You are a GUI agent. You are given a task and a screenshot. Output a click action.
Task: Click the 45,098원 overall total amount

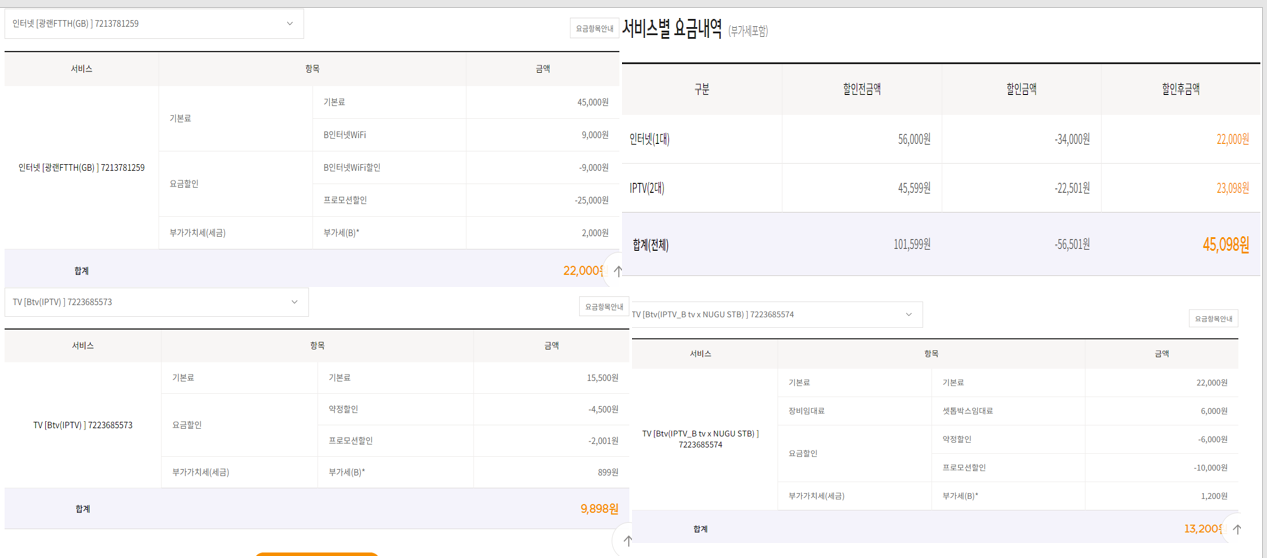coord(1225,244)
